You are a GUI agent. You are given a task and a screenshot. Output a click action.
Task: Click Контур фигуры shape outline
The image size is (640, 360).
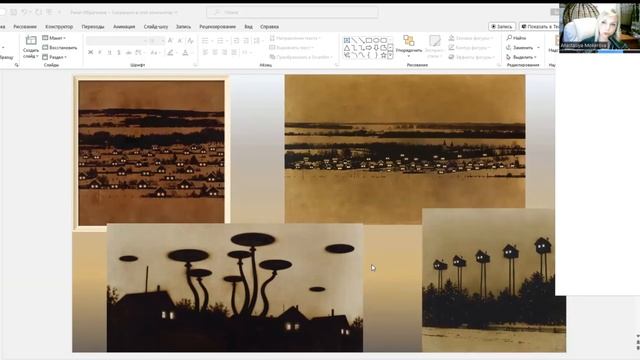471,48
